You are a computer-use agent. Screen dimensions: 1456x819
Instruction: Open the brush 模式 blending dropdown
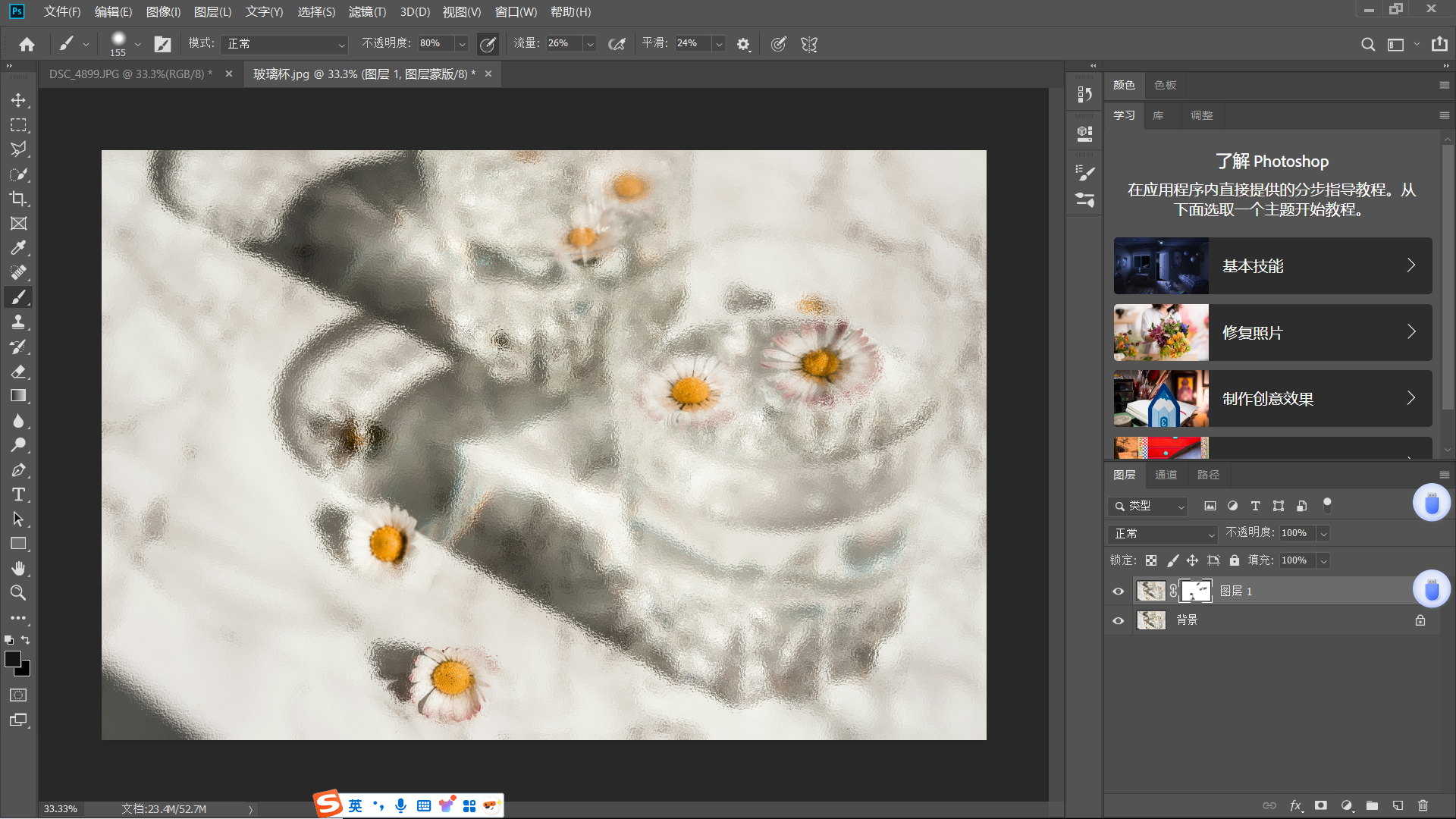(x=285, y=44)
